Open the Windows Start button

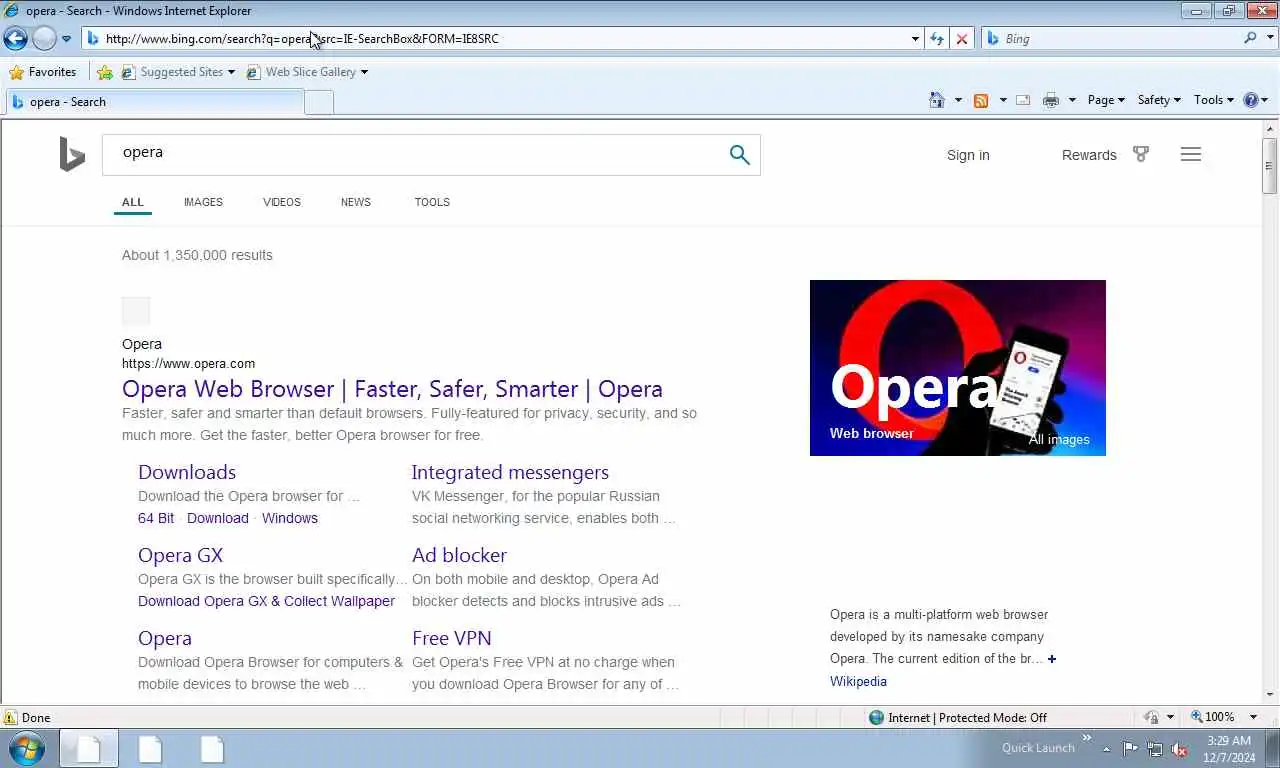pos(26,749)
